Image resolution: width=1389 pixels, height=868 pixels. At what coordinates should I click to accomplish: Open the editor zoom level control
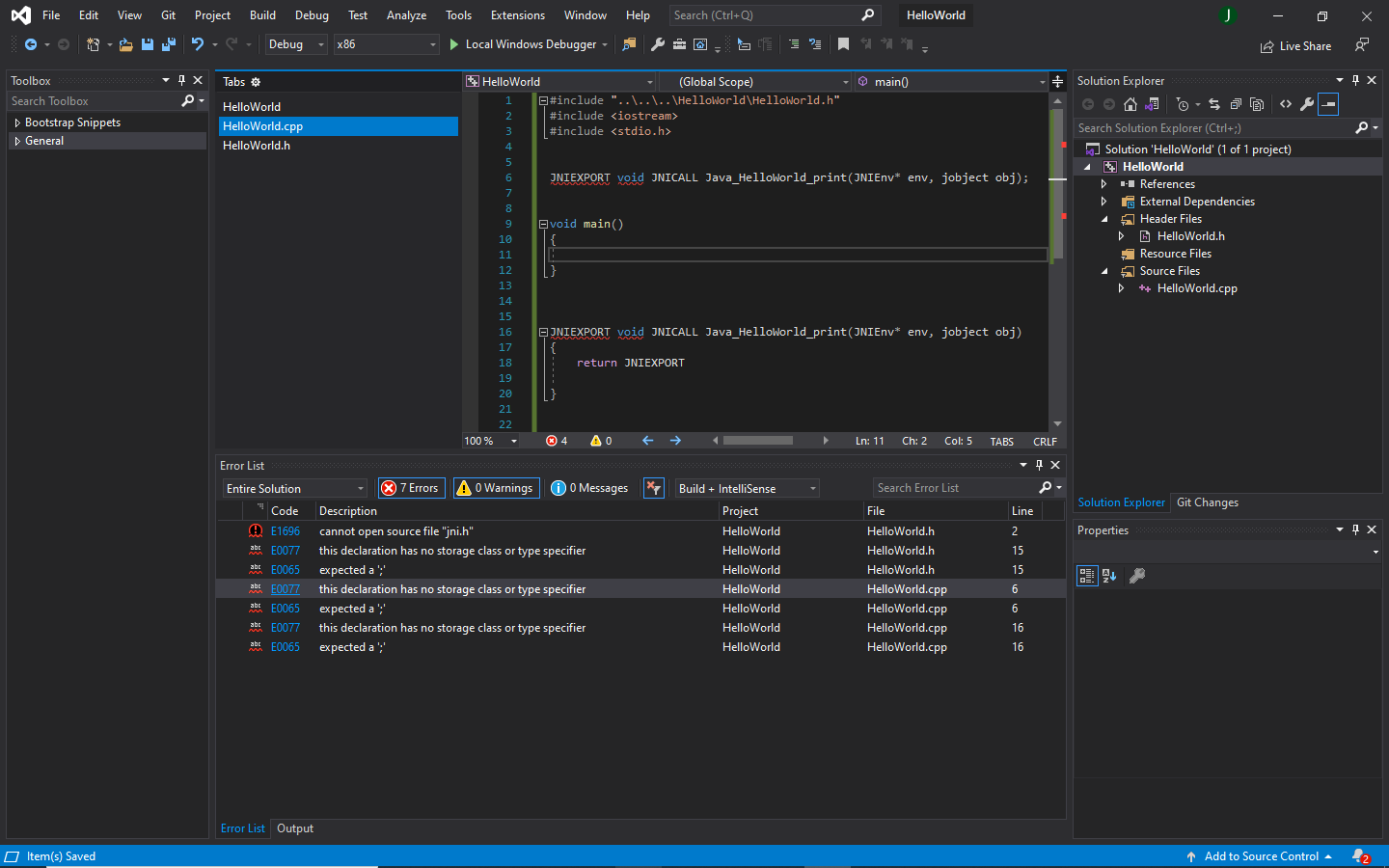point(488,441)
